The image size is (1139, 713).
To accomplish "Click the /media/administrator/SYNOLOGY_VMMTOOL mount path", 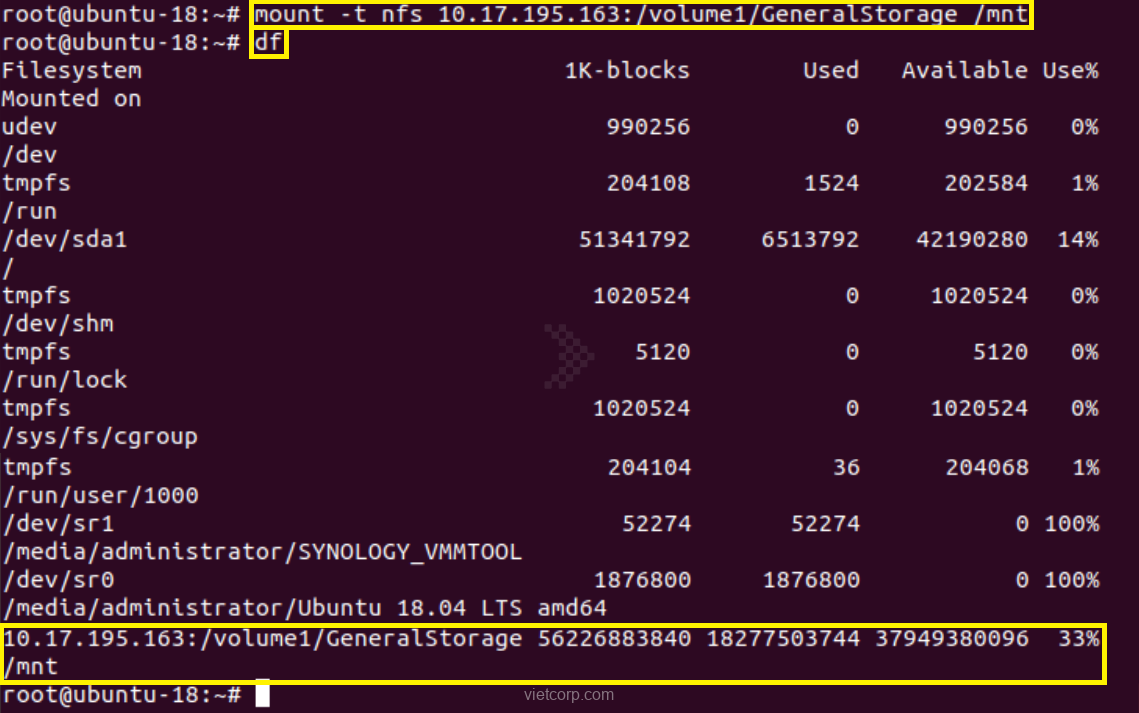I will [261, 552].
